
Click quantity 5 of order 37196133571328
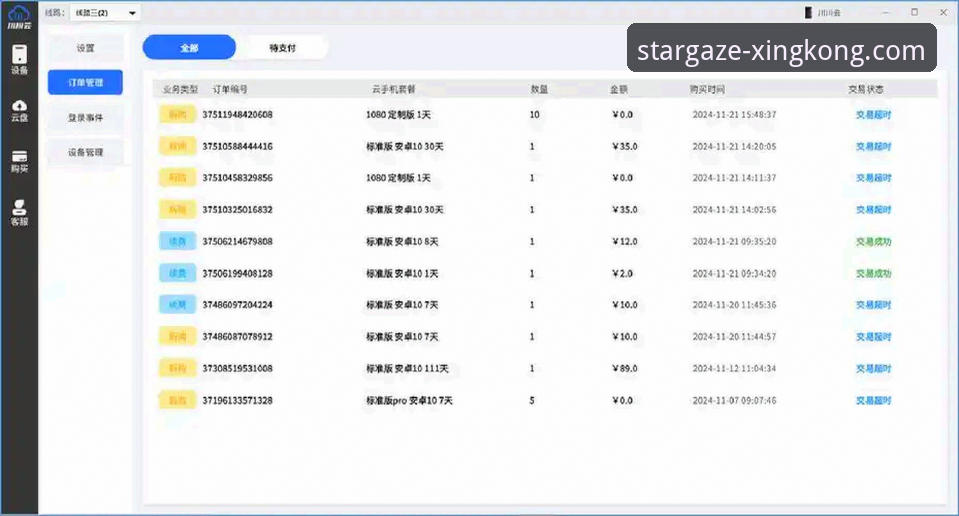531,400
